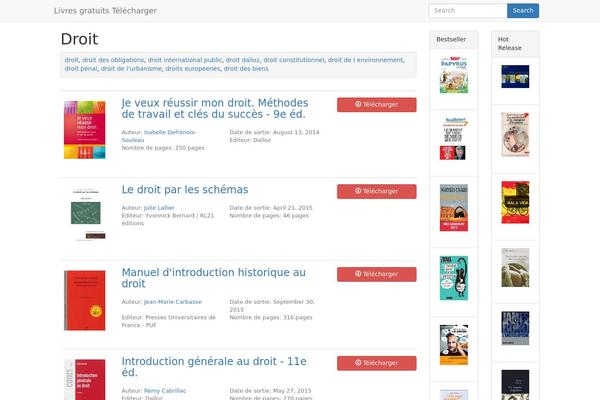Download 'Je veux réussir mon droit' via Télécharger

tap(377, 104)
